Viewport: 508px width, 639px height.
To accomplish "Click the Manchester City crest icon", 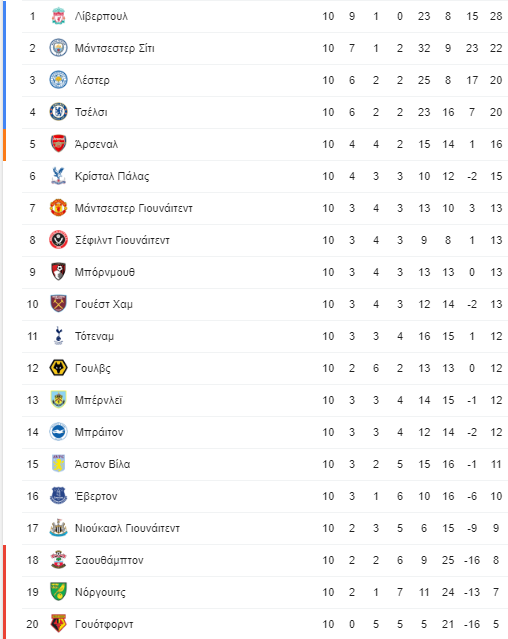I will pos(58,48).
